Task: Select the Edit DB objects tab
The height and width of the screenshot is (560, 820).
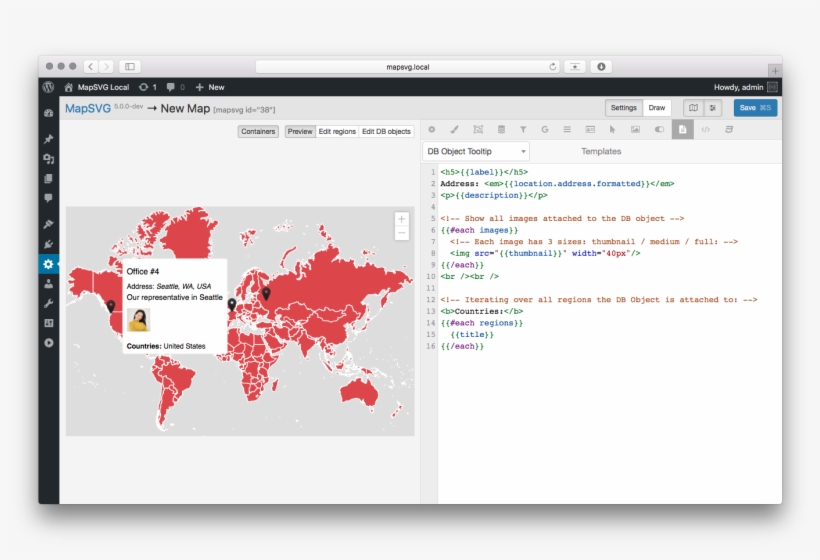Action: [386, 131]
